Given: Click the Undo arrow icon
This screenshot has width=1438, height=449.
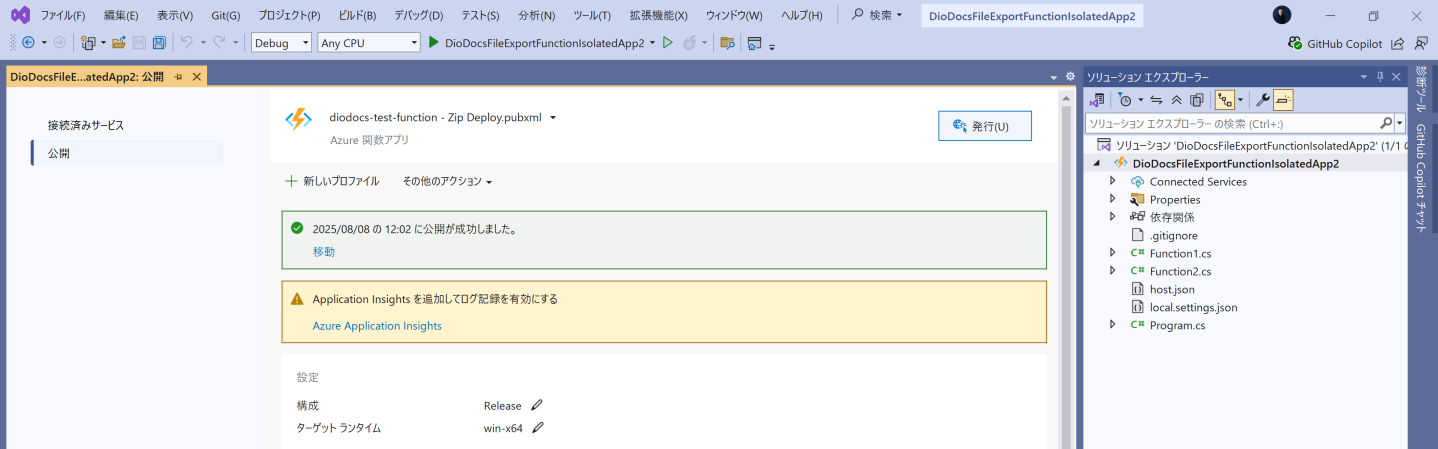Looking at the screenshot, I should pyautogui.click(x=187, y=43).
